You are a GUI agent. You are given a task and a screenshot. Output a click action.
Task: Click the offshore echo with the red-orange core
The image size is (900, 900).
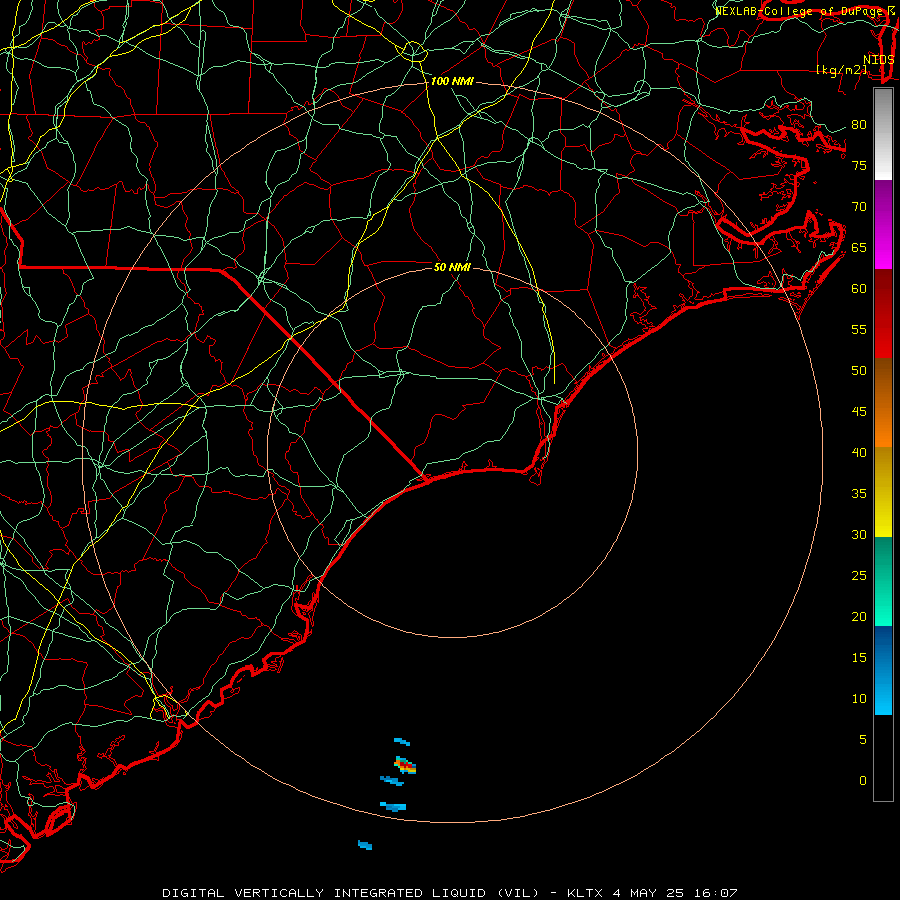tap(405, 765)
